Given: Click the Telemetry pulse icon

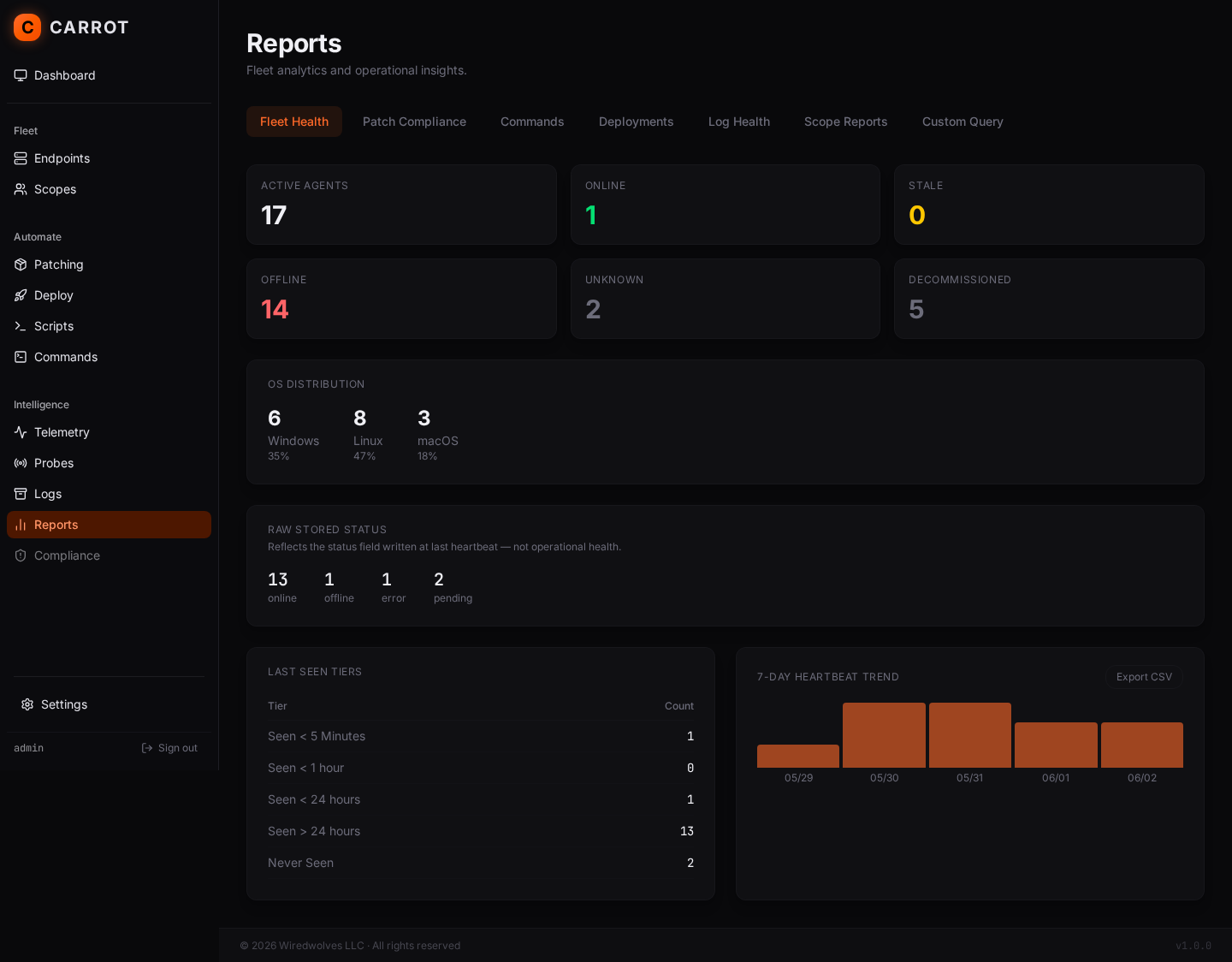Looking at the screenshot, I should 21,432.
